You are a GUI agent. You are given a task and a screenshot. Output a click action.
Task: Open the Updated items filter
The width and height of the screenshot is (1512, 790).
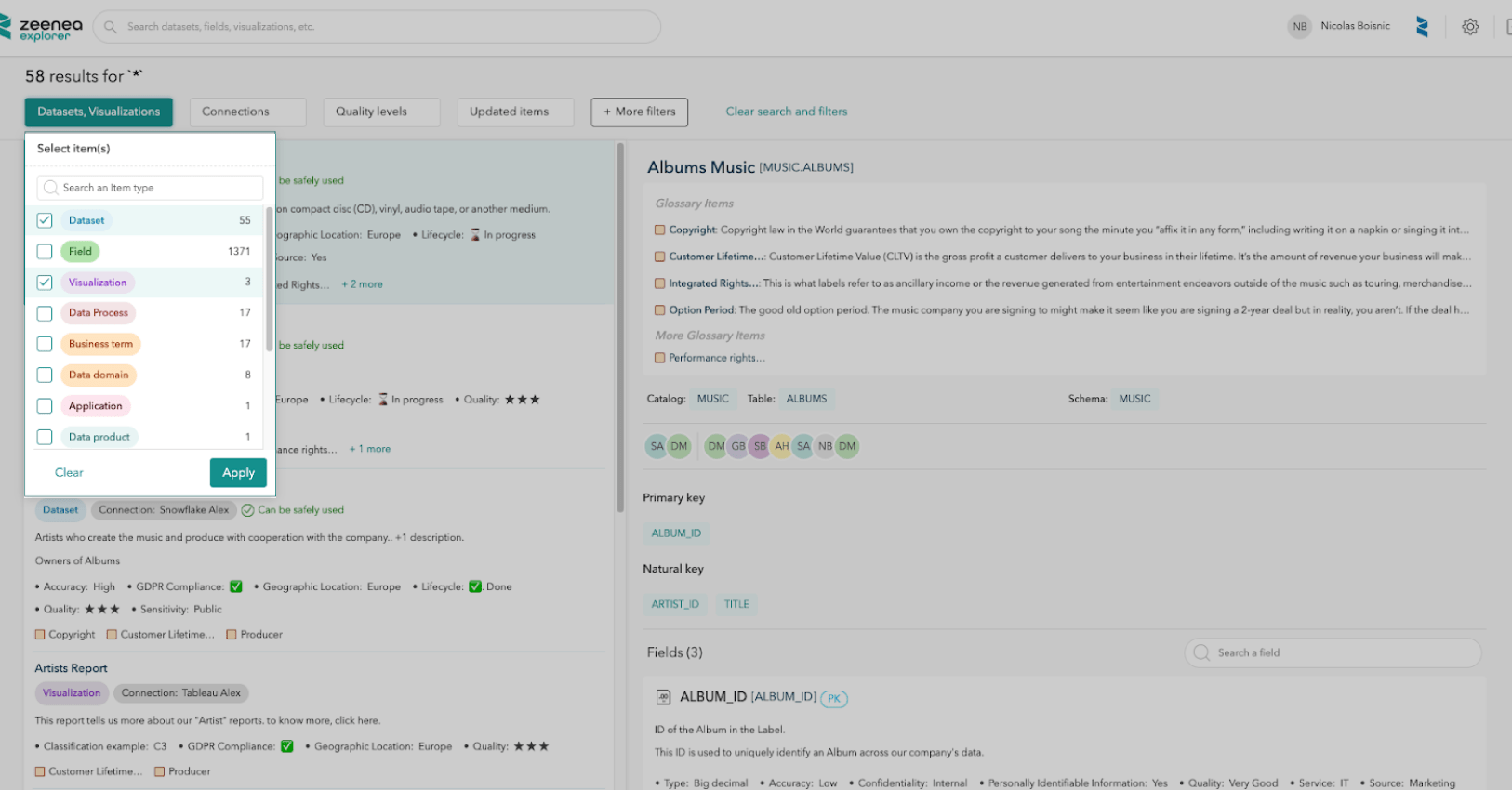(515, 112)
